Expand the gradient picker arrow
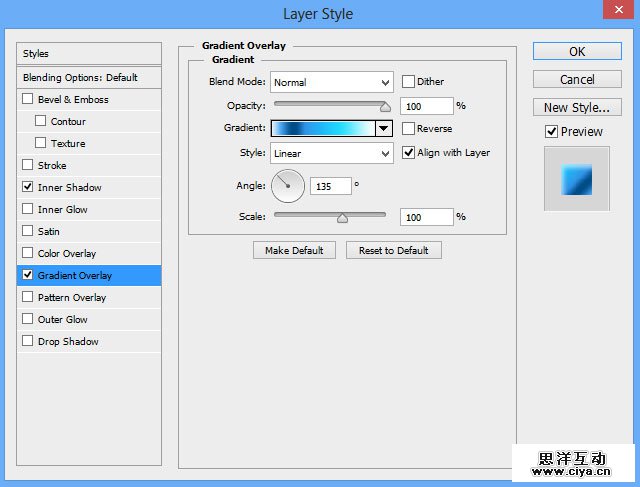The height and width of the screenshot is (487, 640). pyautogui.click(x=383, y=128)
